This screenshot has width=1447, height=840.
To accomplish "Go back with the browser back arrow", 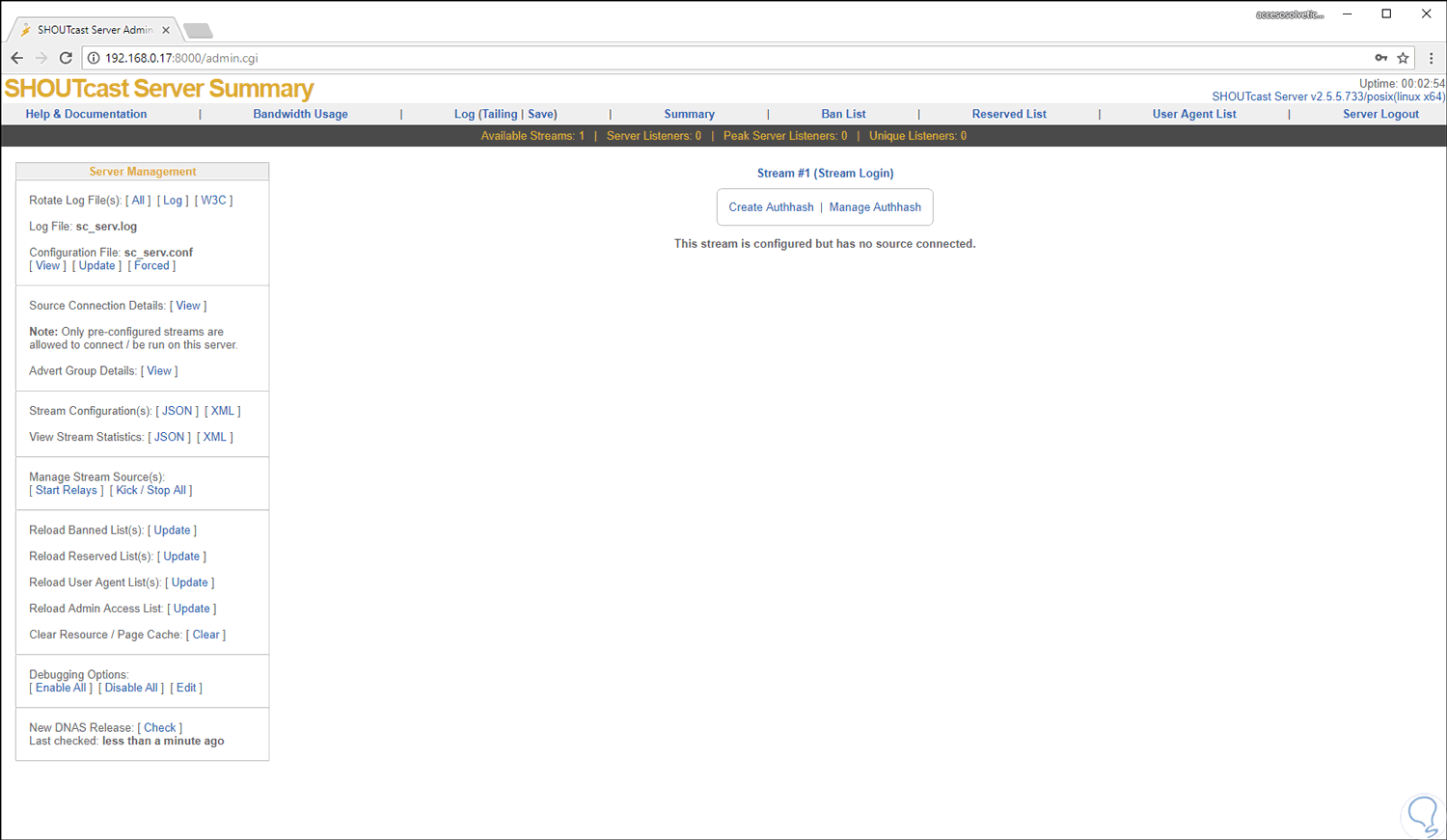I will tap(17, 58).
